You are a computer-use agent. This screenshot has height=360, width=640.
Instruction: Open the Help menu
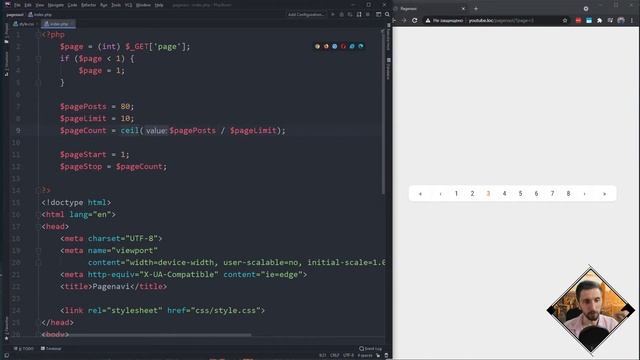pos(159,5)
